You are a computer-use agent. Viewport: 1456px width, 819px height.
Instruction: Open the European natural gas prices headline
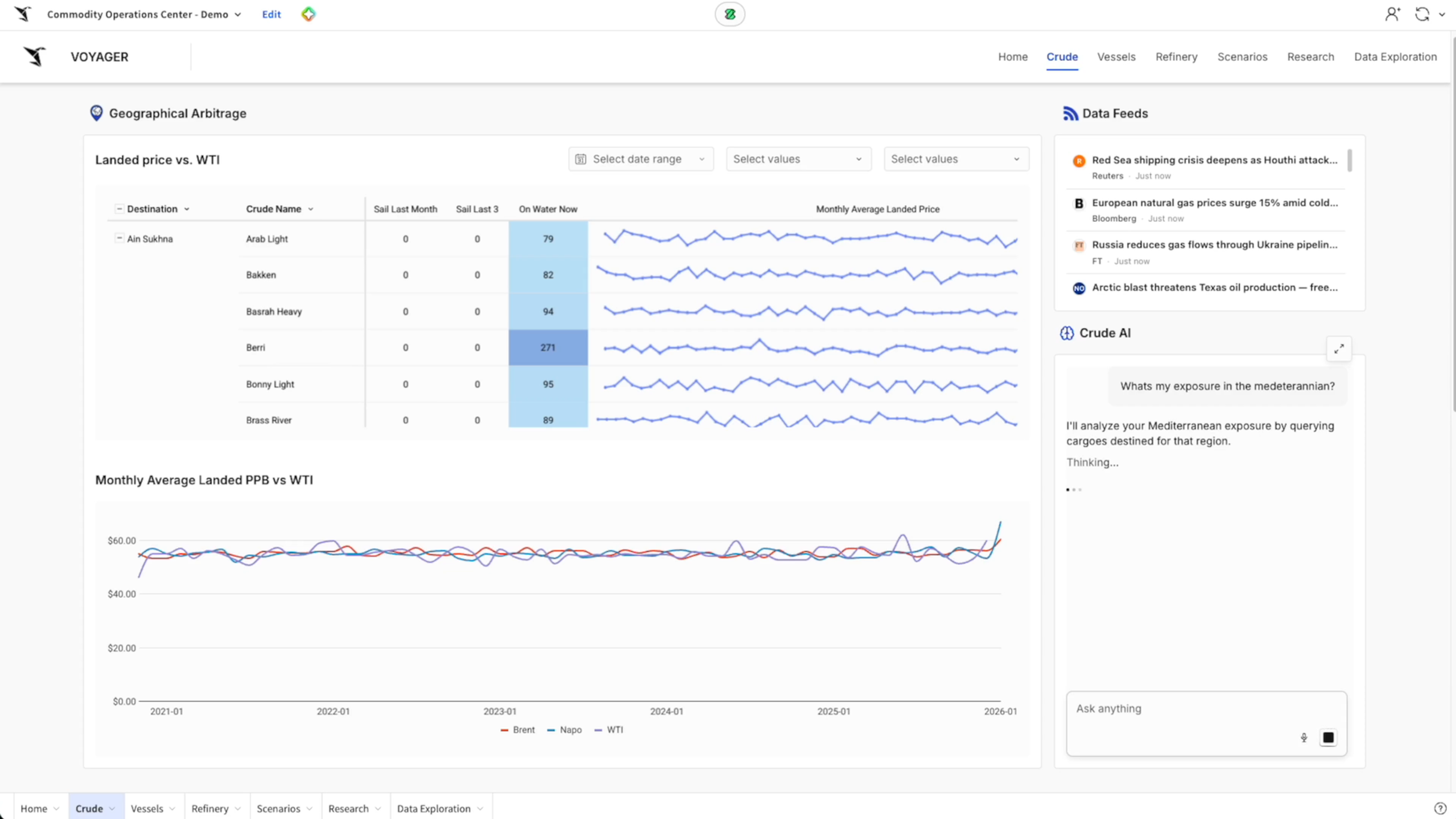point(1214,203)
